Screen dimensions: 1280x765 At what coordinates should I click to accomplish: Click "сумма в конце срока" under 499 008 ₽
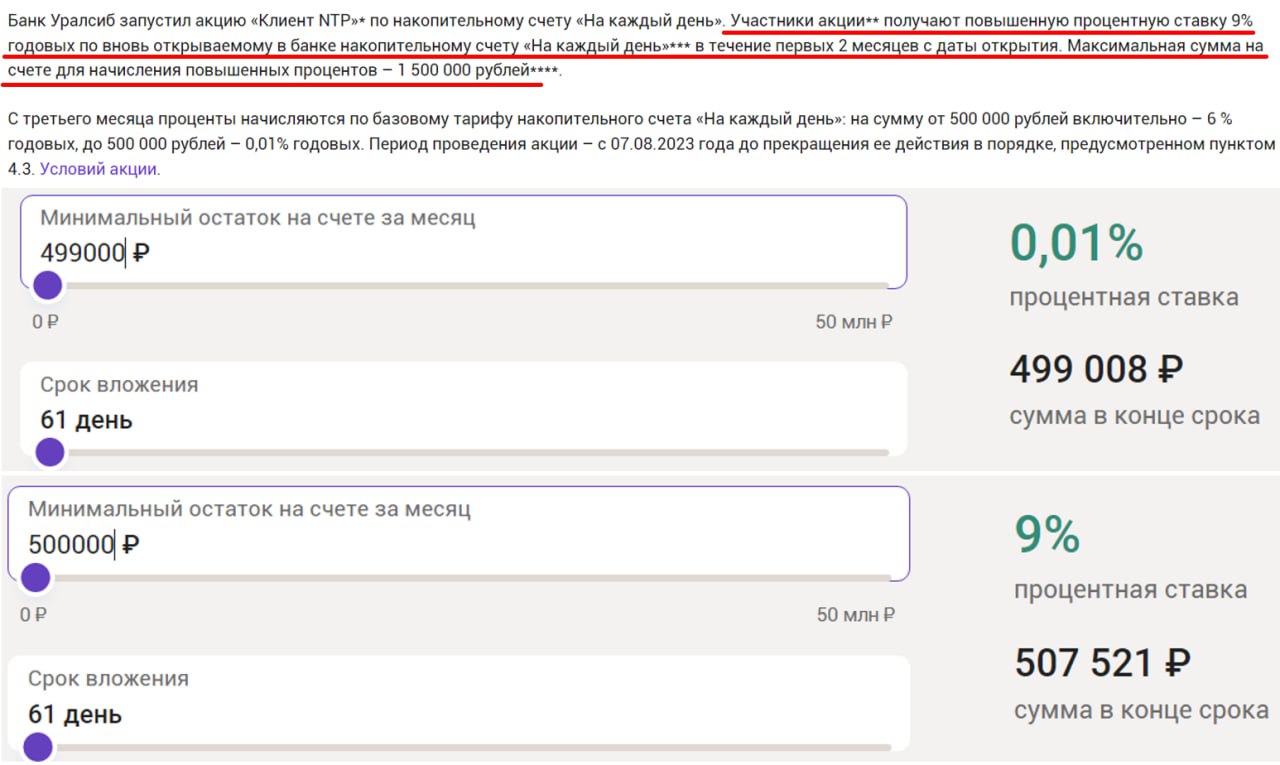[1135, 416]
